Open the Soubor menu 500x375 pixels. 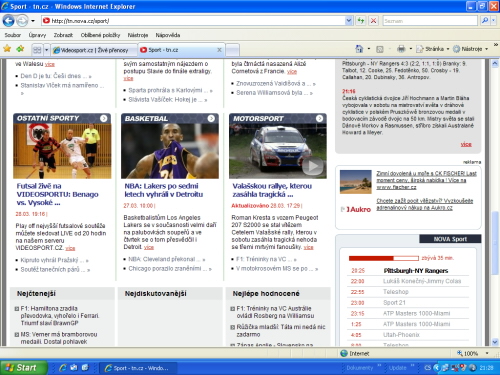coord(13,35)
